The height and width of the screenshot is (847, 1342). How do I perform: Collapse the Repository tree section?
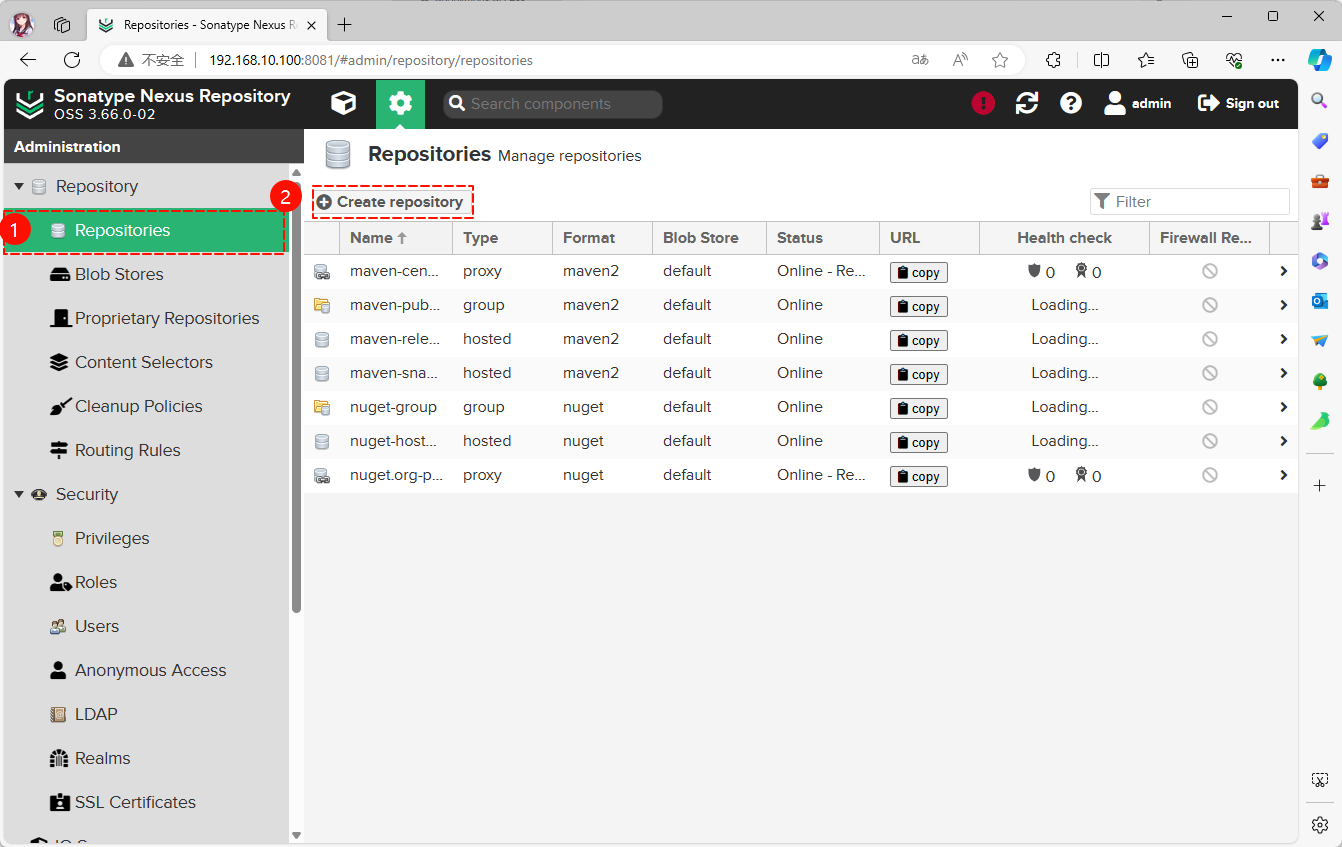coord(19,187)
